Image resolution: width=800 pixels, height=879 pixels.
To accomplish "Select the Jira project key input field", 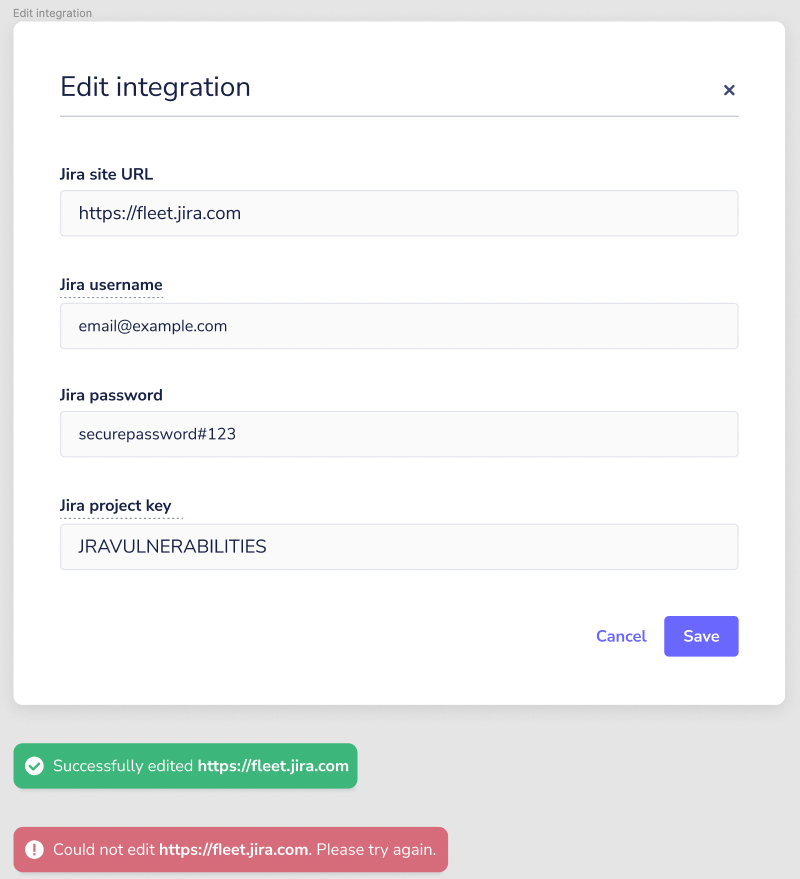I will (399, 547).
